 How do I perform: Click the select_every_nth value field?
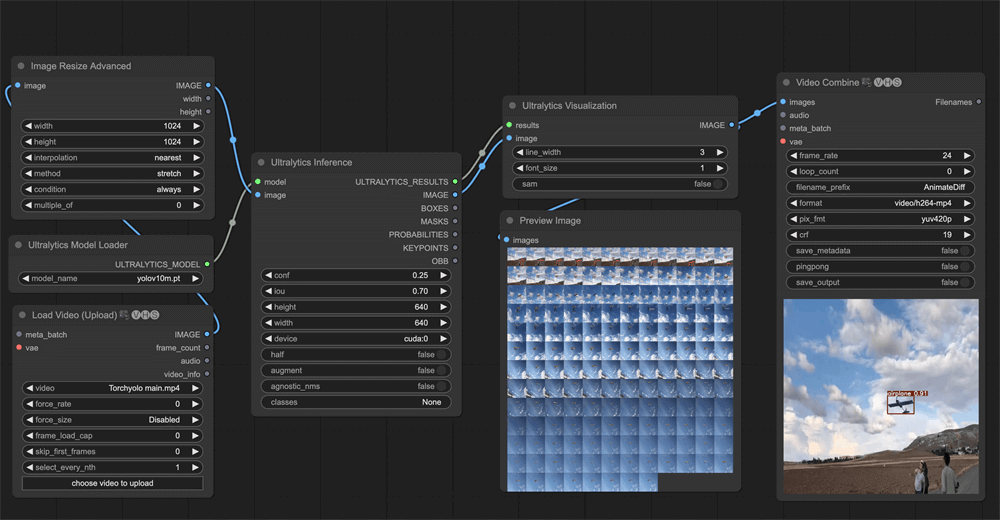[113, 468]
